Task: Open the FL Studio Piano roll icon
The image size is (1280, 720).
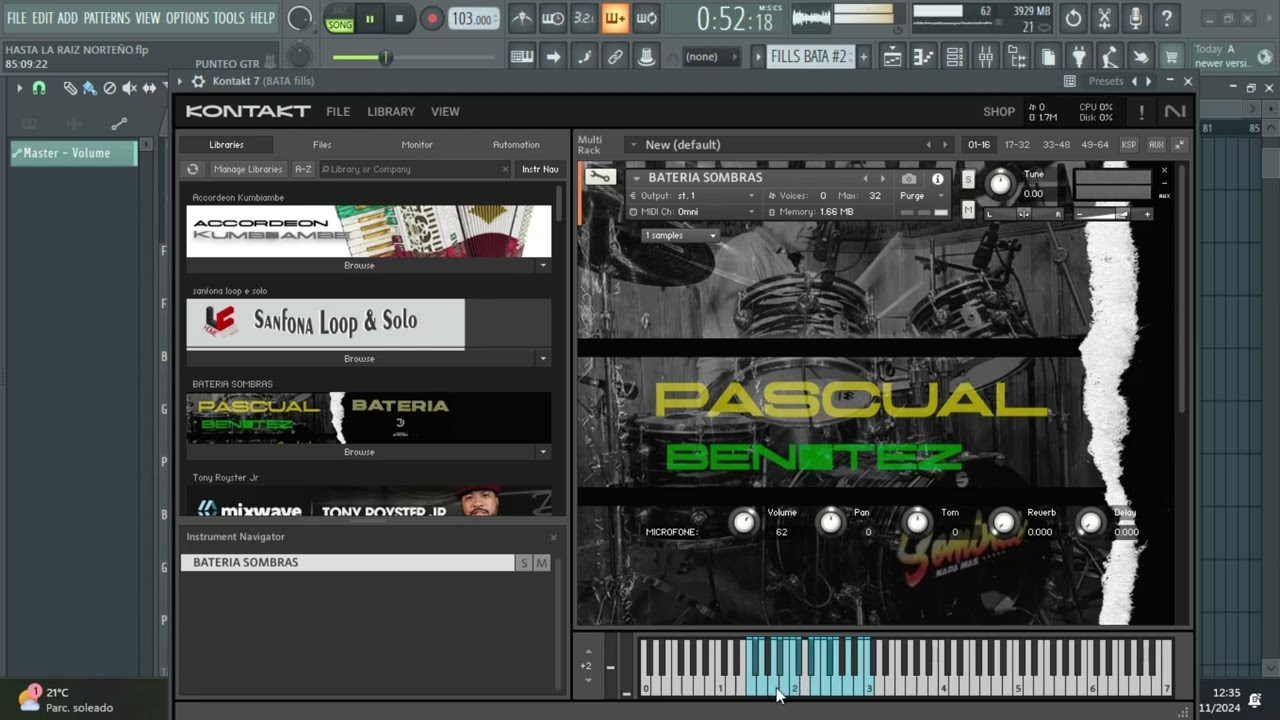Action: click(923, 57)
